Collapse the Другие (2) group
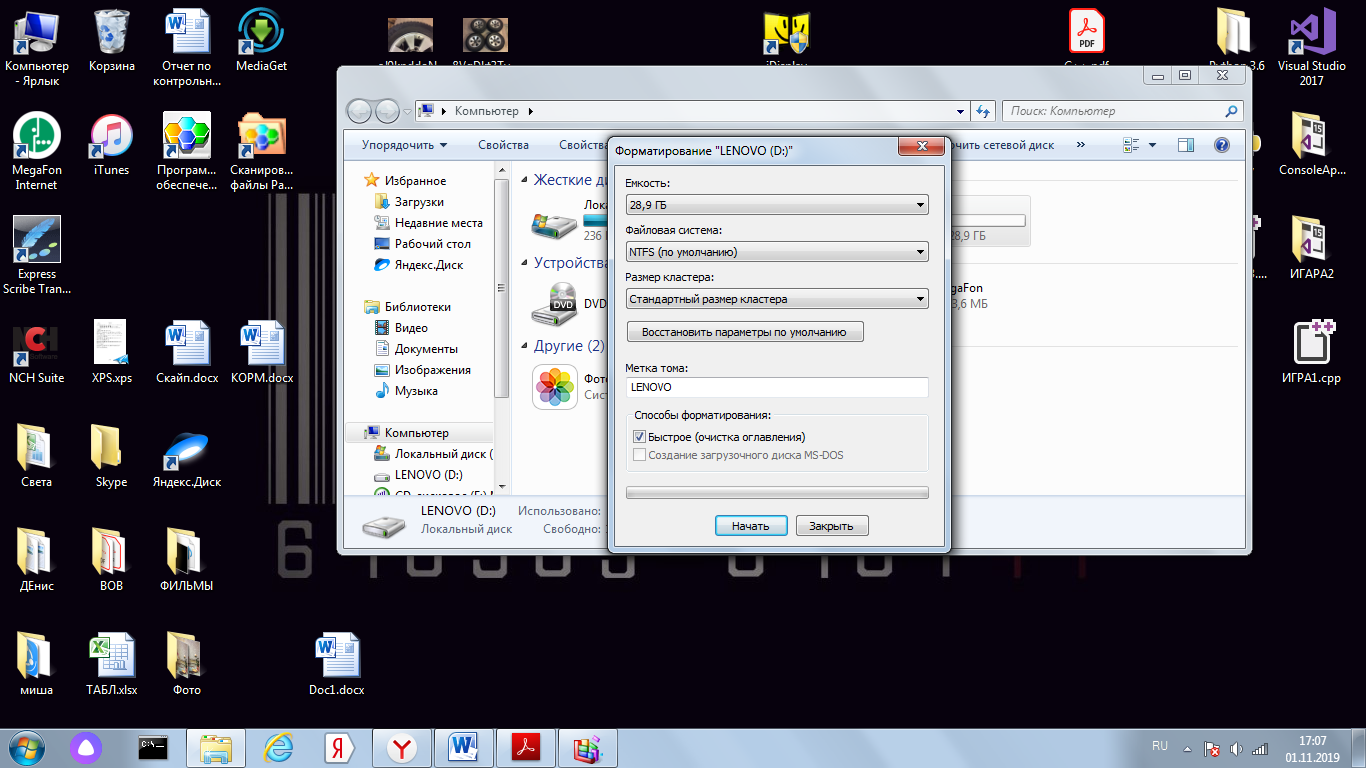The height and width of the screenshot is (768, 1366). click(526, 346)
